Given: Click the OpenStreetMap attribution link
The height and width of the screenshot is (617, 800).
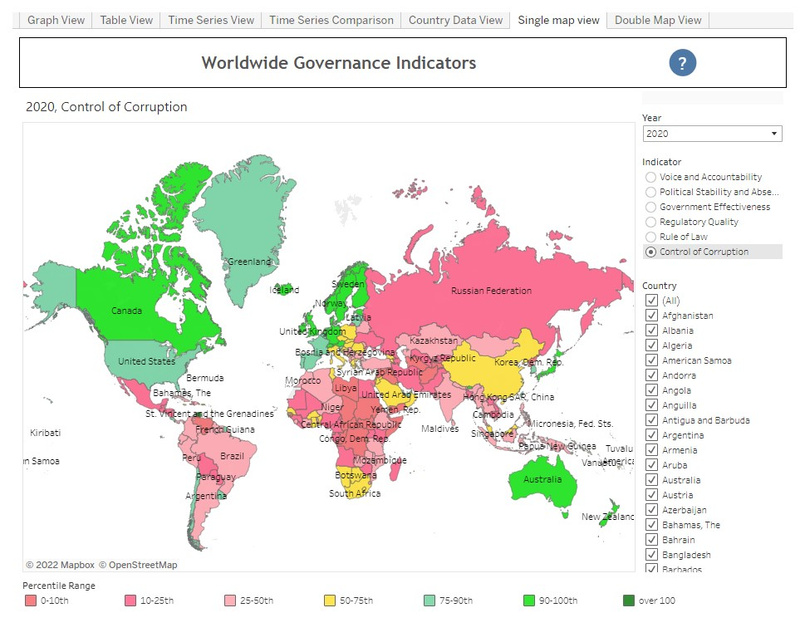Looking at the screenshot, I should [x=140, y=565].
